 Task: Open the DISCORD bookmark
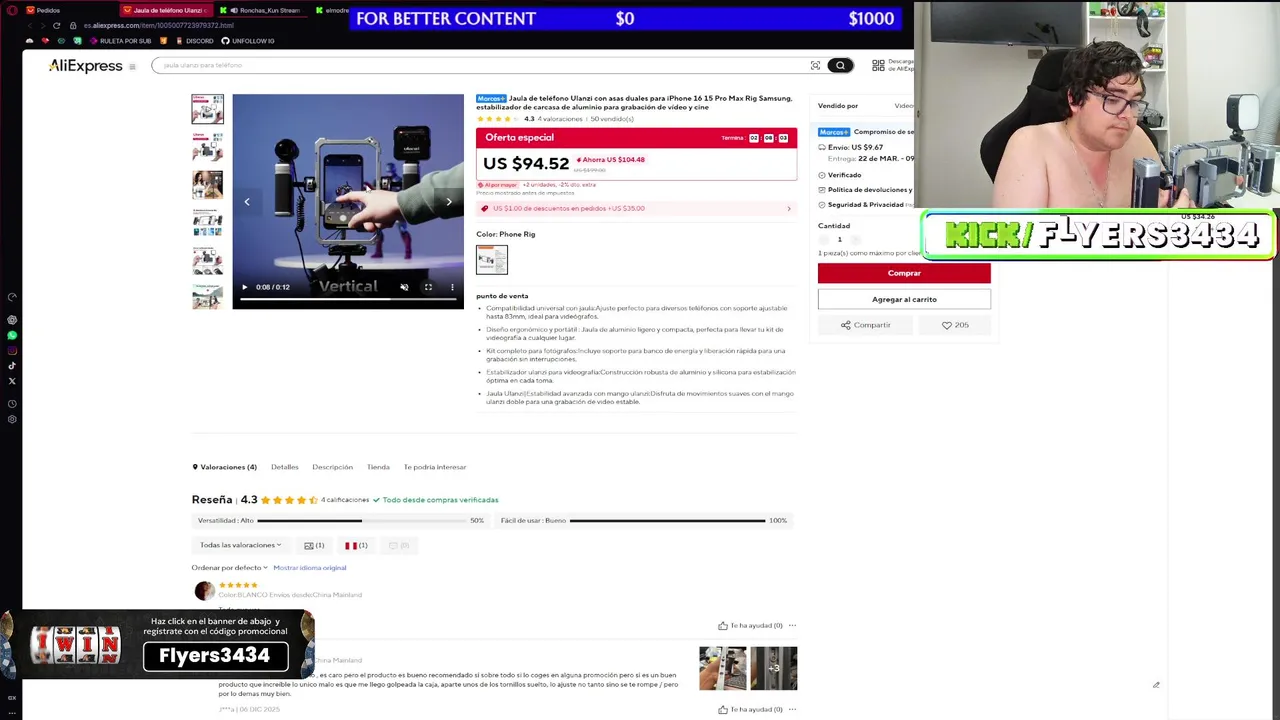194,41
